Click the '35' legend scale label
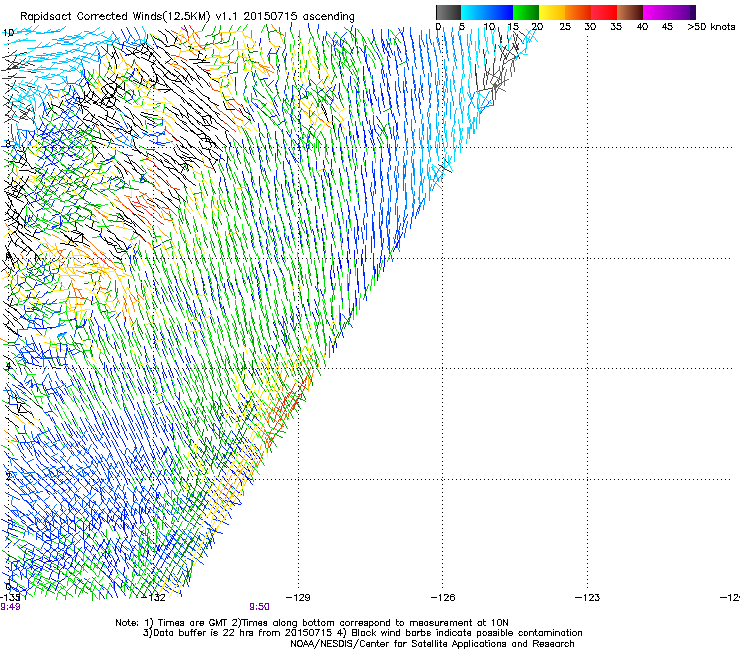 point(616,26)
